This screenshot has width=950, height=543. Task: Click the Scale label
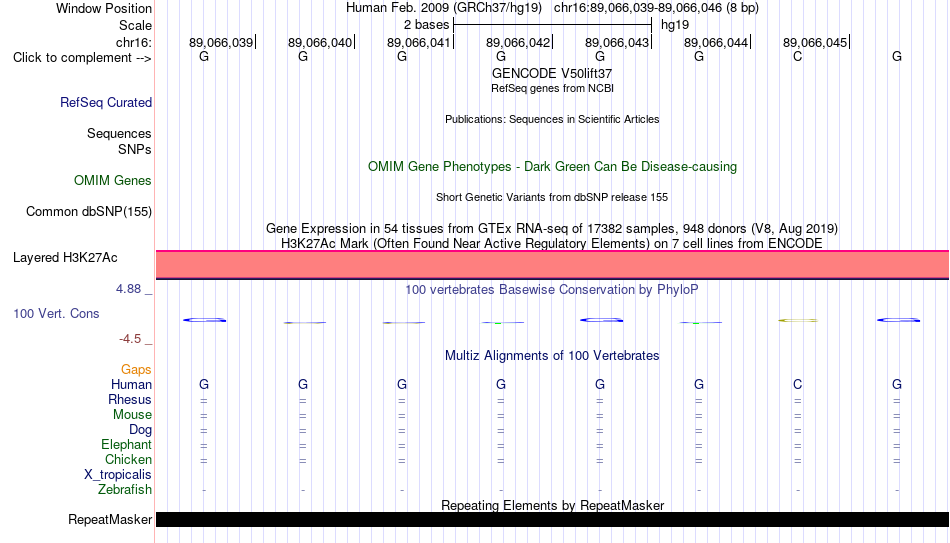(x=135, y=25)
